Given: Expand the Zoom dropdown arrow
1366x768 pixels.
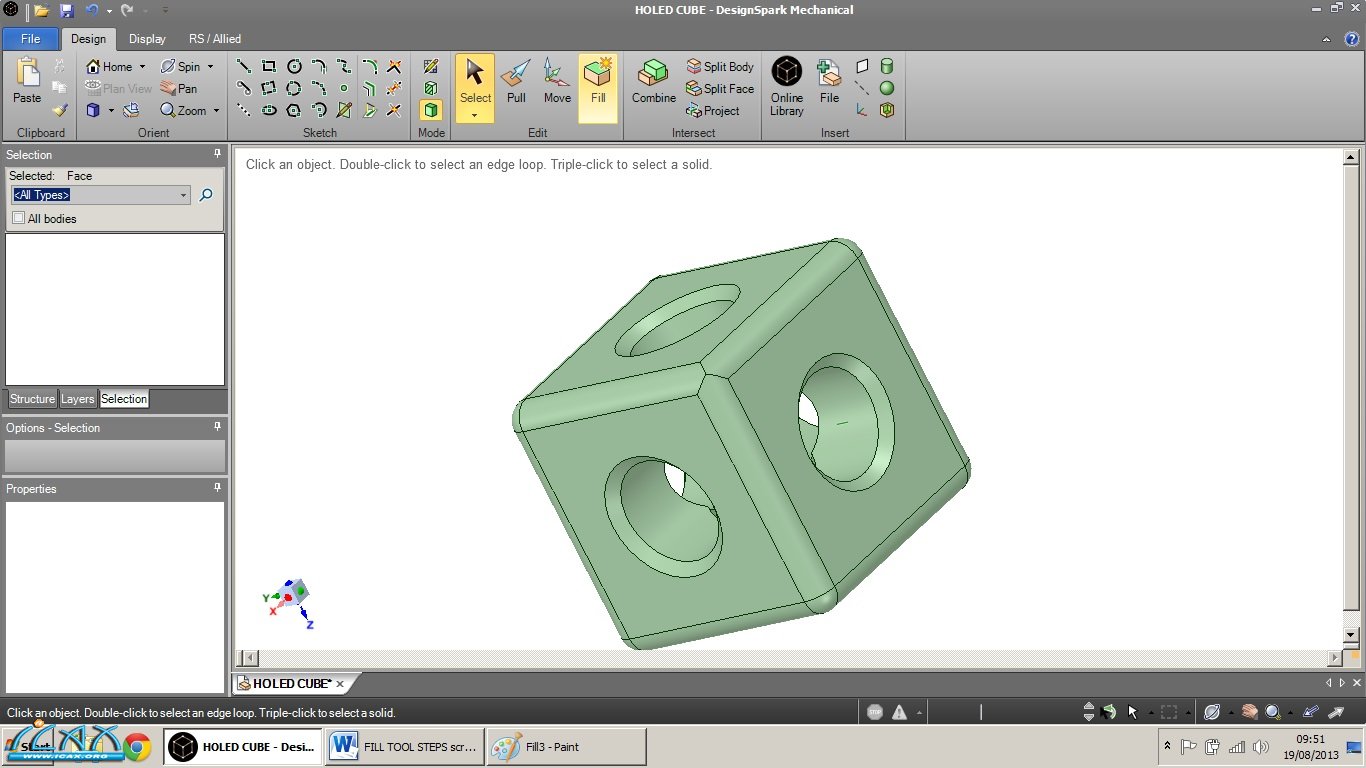Looking at the screenshot, I should coord(216,111).
